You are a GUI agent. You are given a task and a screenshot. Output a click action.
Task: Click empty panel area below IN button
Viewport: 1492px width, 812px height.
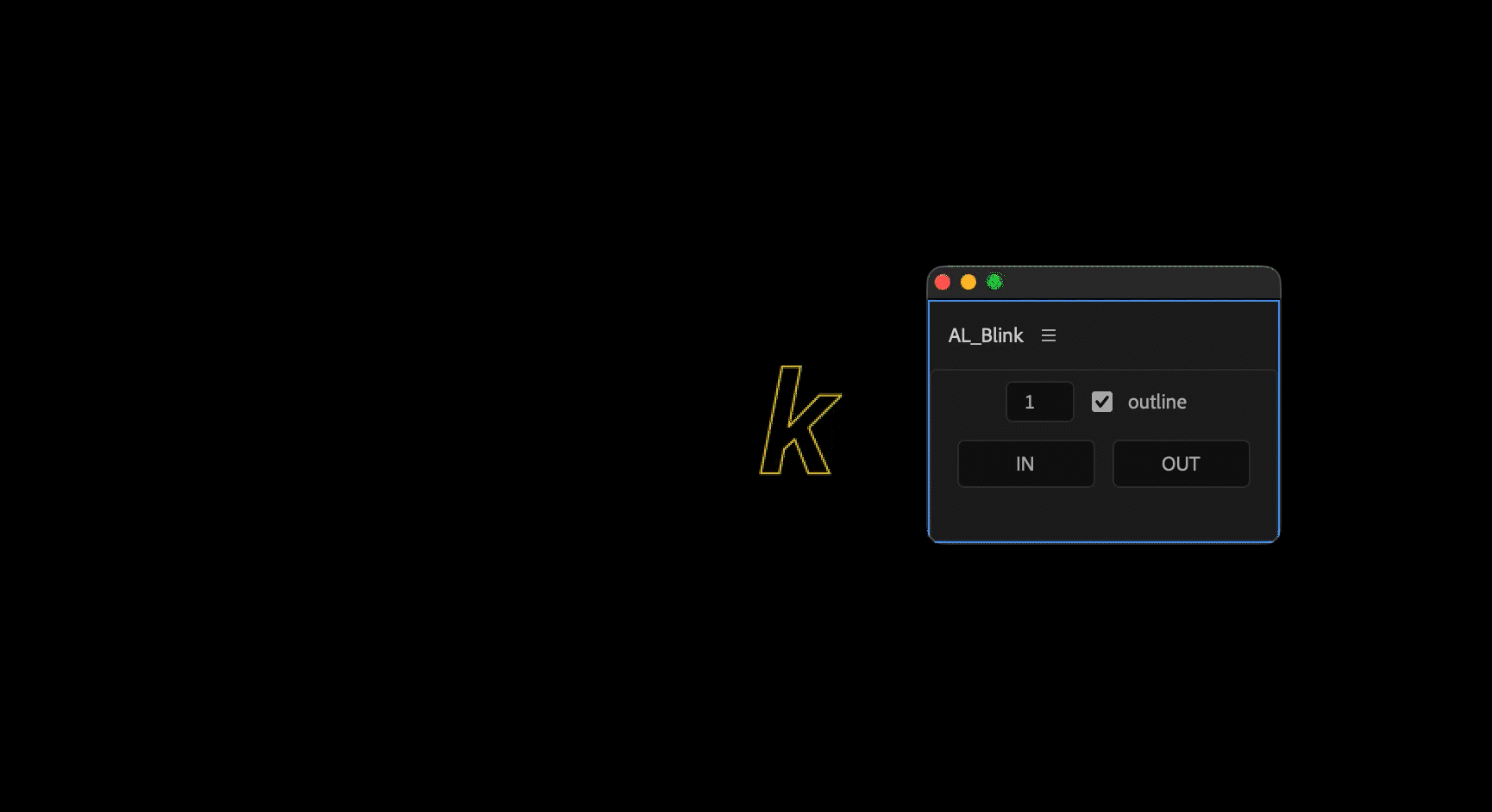[x=1025, y=515]
